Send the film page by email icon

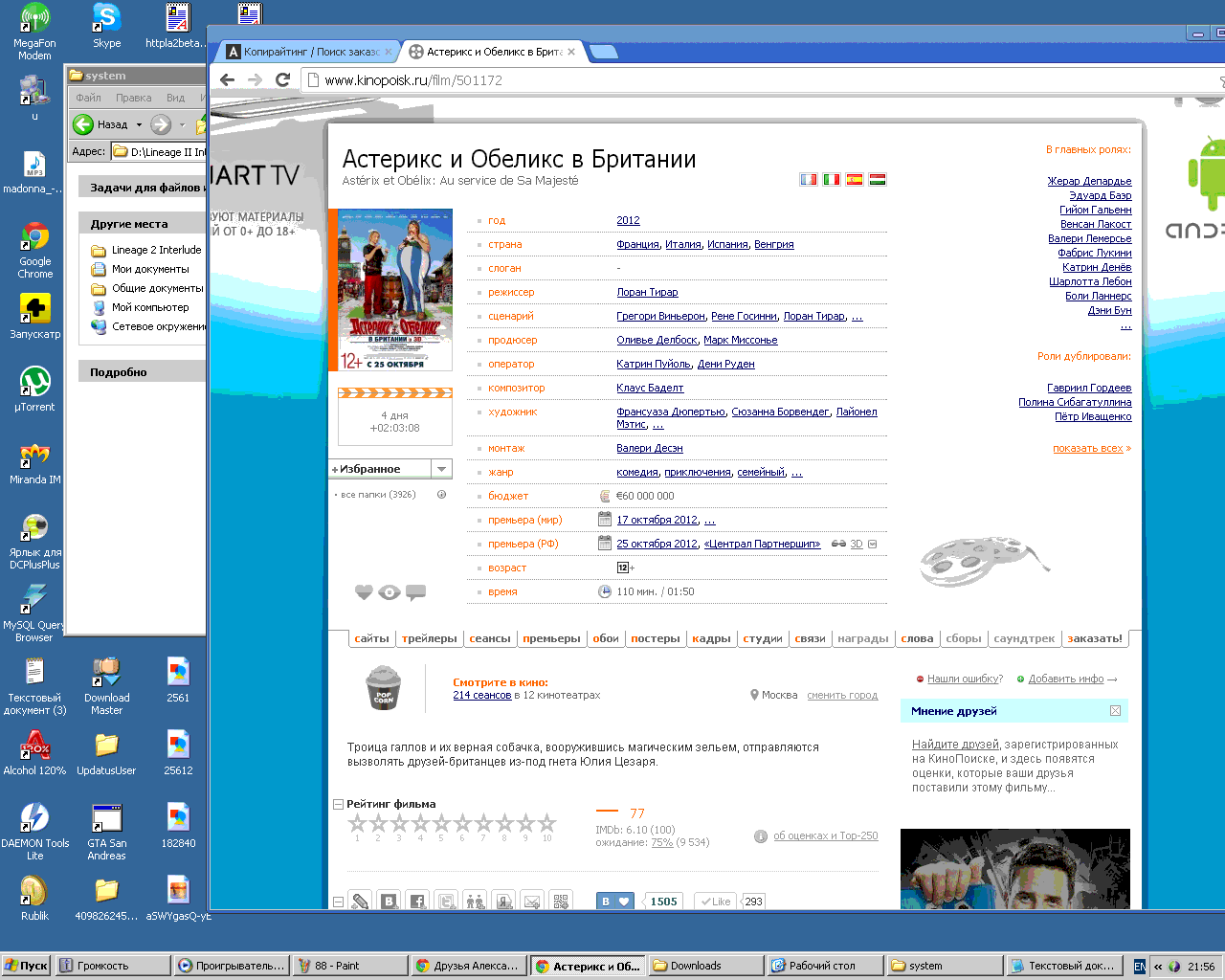coord(532,902)
